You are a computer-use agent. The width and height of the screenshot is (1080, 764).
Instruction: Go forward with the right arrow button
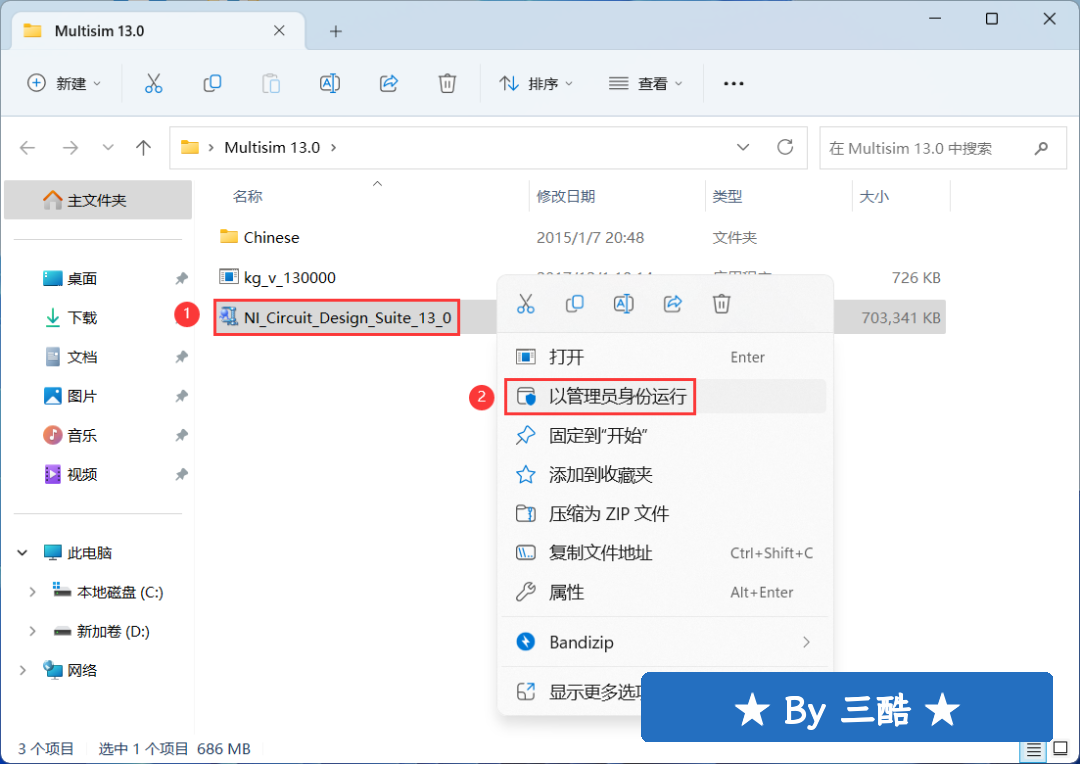(x=70, y=147)
